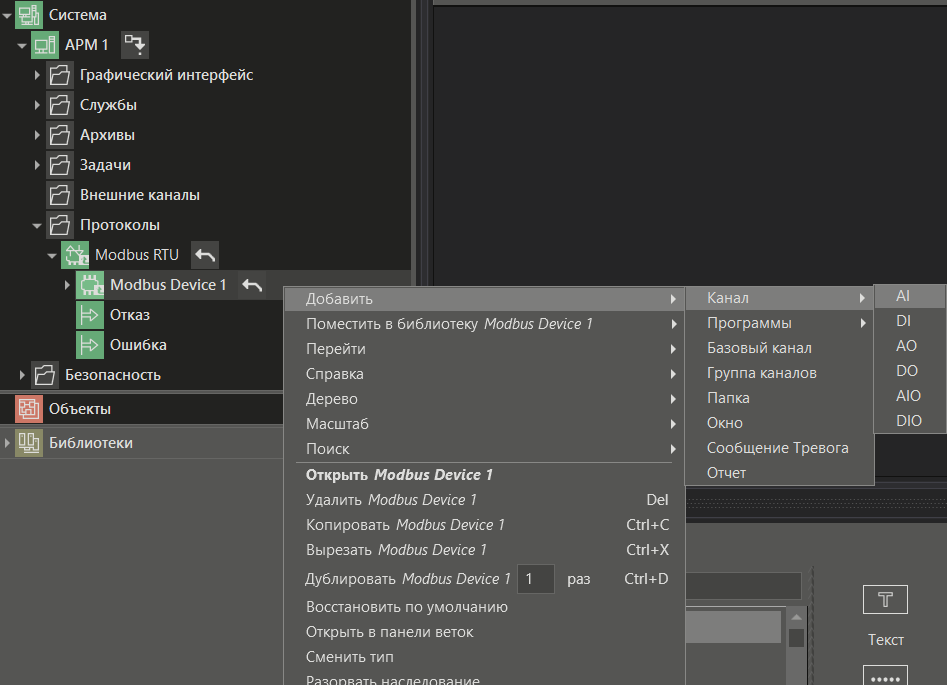This screenshot has width=947, height=685.
Task: Select the Modbus RTU protocol chip icon
Action: pos(75,254)
